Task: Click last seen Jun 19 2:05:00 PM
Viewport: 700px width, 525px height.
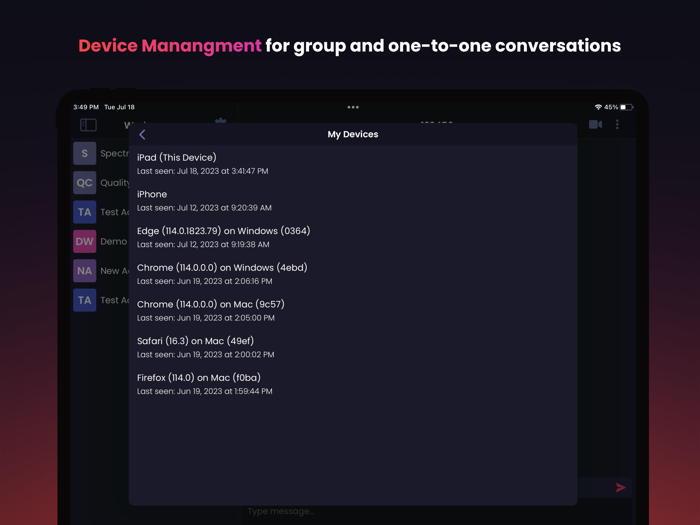Action: point(206,317)
